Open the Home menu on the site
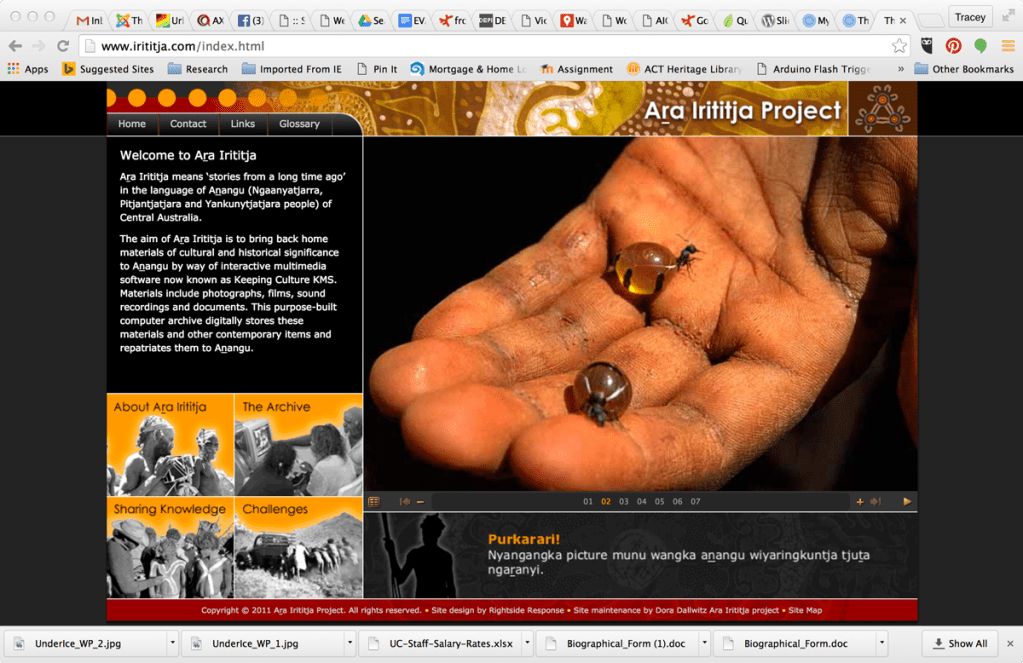The height and width of the screenshot is (663, 1023). (132, 124)
